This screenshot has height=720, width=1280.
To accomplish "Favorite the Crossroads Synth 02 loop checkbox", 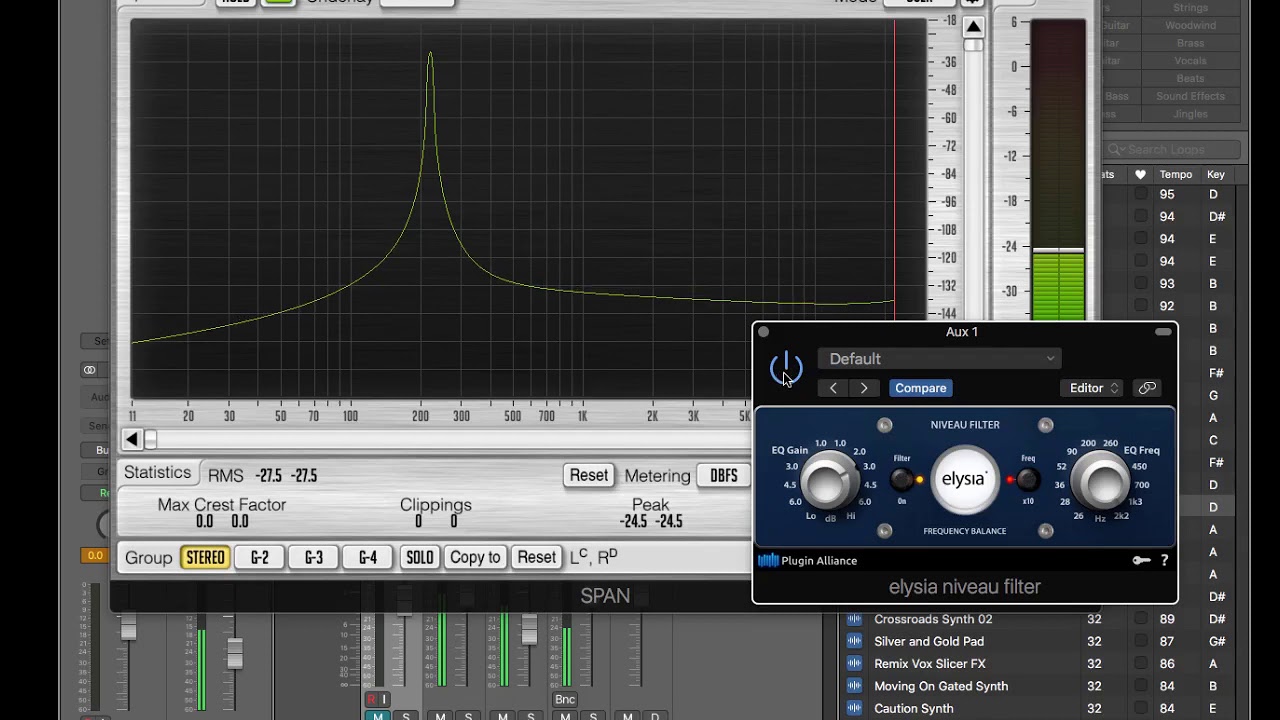I will pyautogui.click(x=1140, y=619).
